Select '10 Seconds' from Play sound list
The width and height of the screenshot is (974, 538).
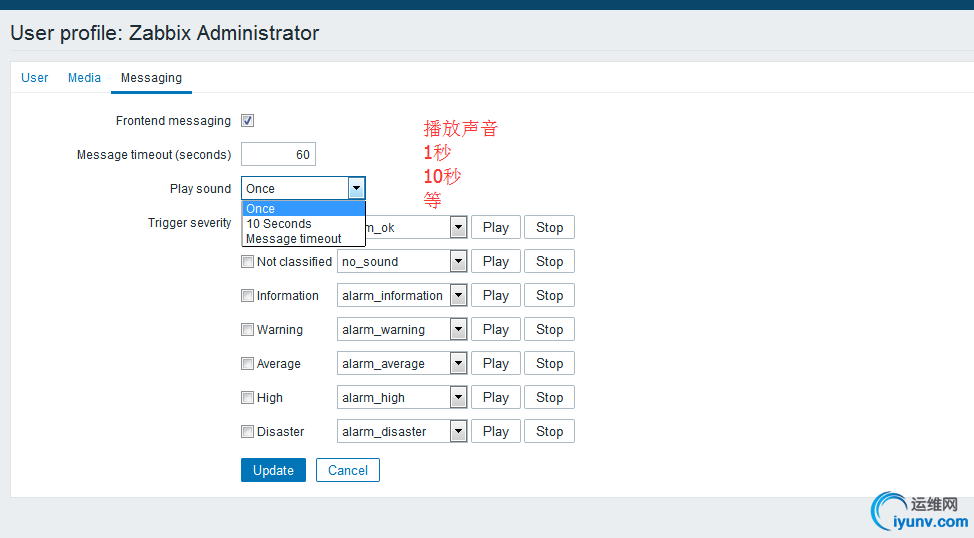(279, 224)
